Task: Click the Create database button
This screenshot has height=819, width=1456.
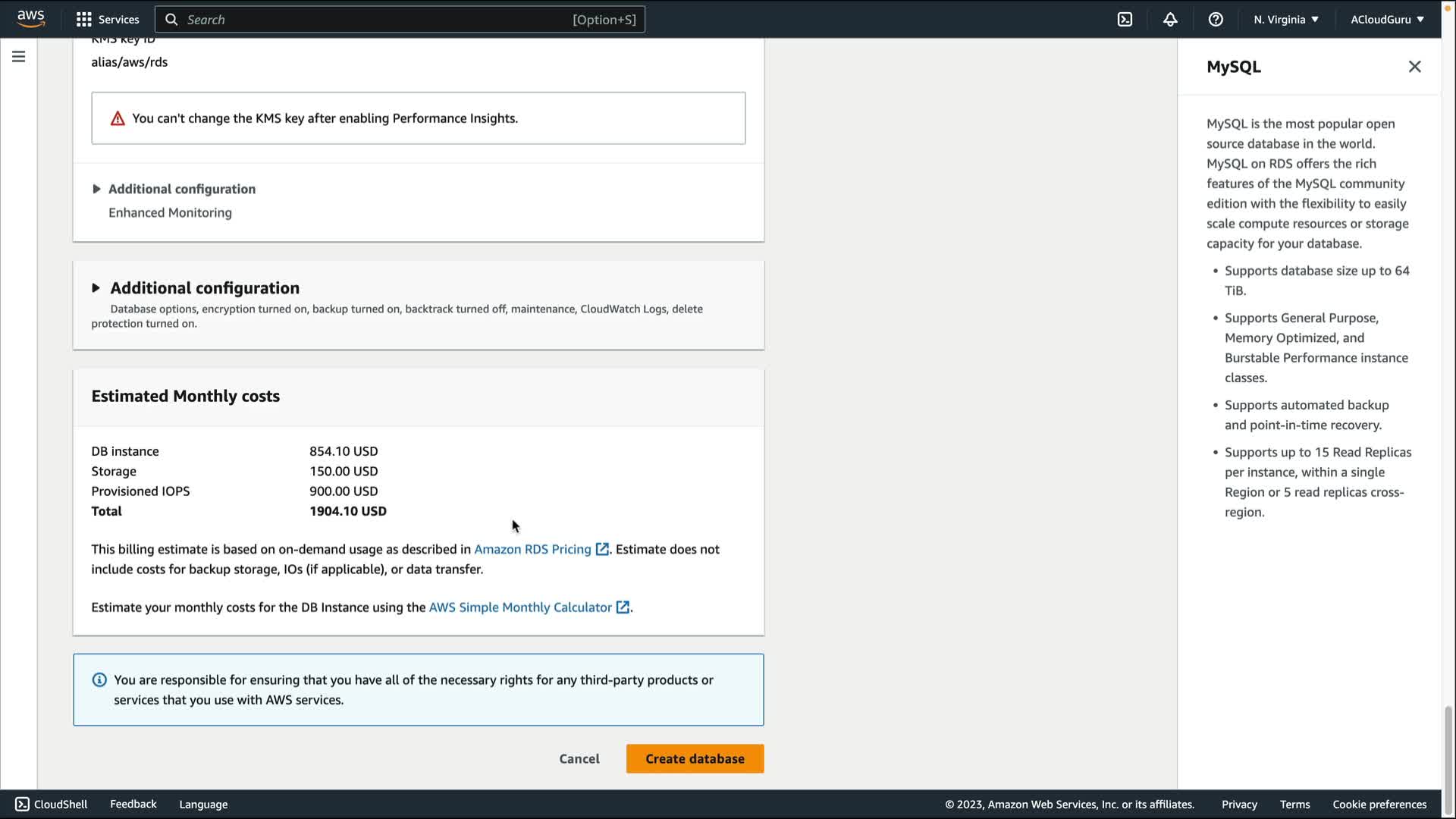Action: tap(695, 758)
